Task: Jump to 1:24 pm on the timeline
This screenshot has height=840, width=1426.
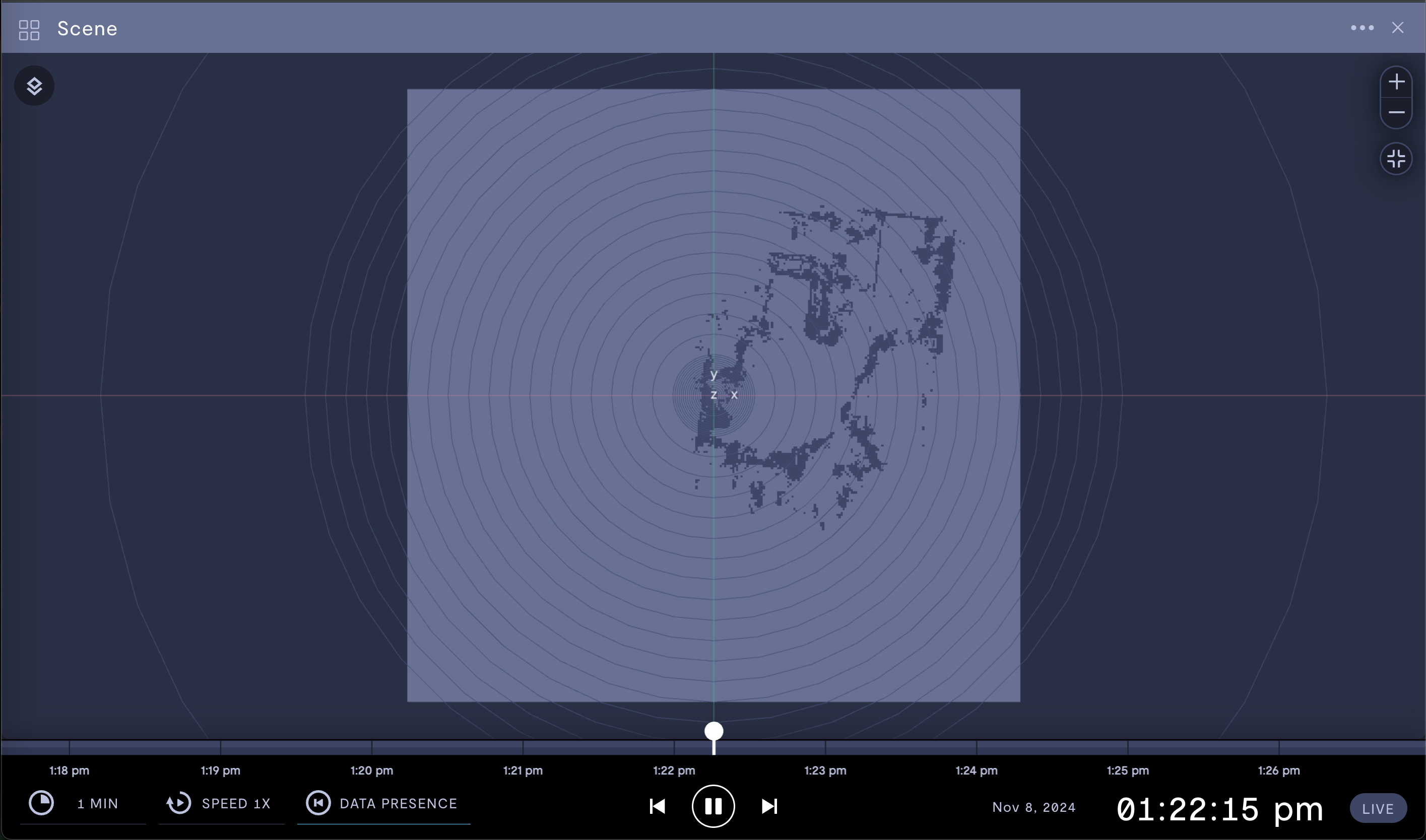Action: click(977, 771)
